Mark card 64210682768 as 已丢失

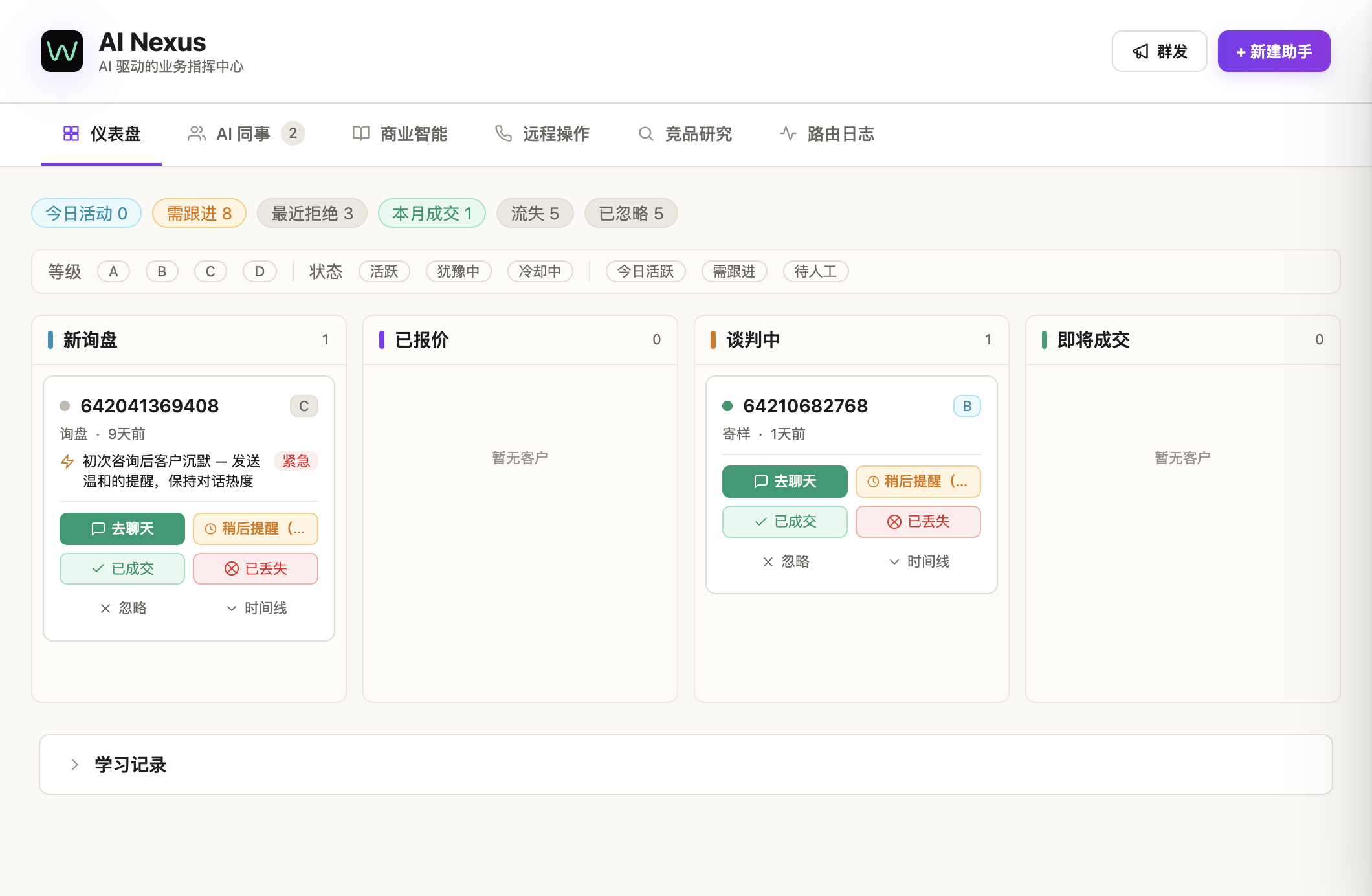point(918,522)
